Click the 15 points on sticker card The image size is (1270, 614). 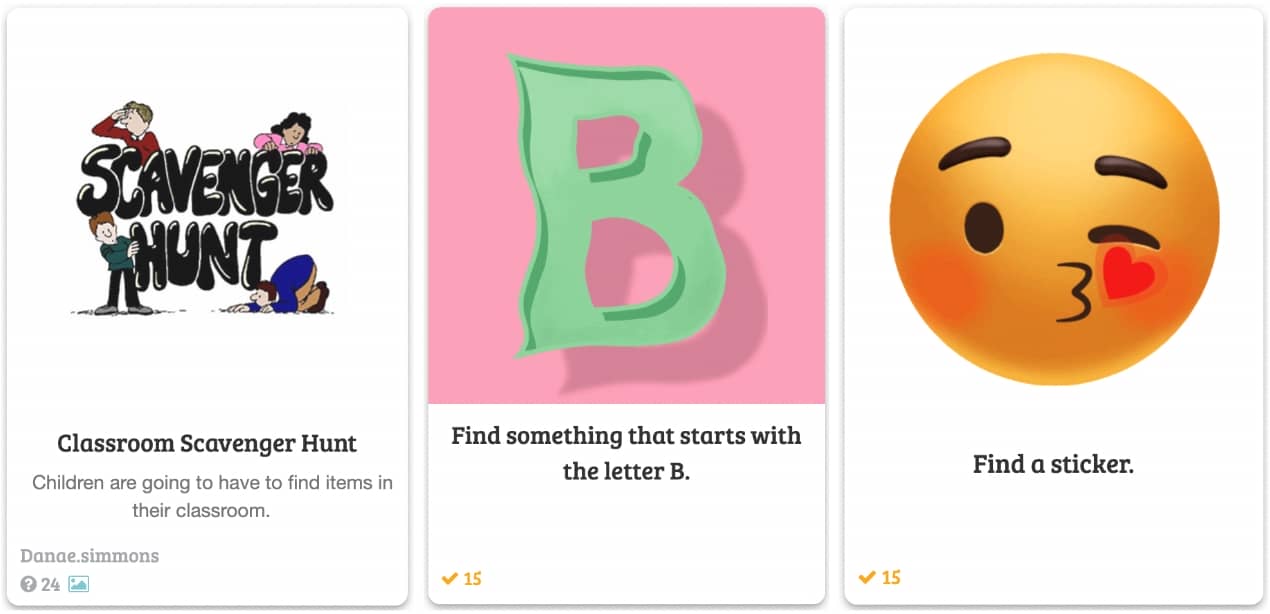[890, 577]
